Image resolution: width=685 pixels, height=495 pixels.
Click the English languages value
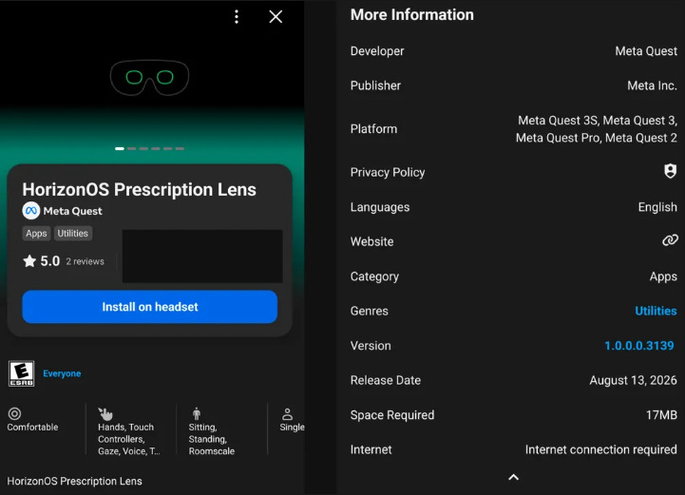pyautogui.click(x=657, y=207)
